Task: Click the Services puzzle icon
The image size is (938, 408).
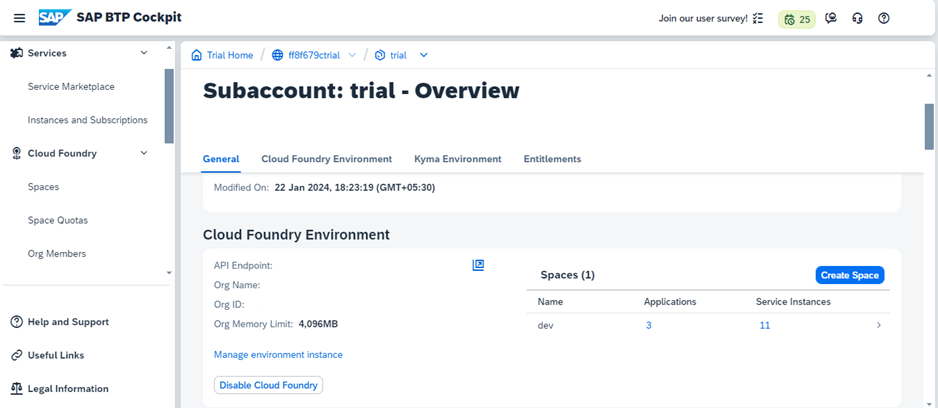Action: pos(17,53)
